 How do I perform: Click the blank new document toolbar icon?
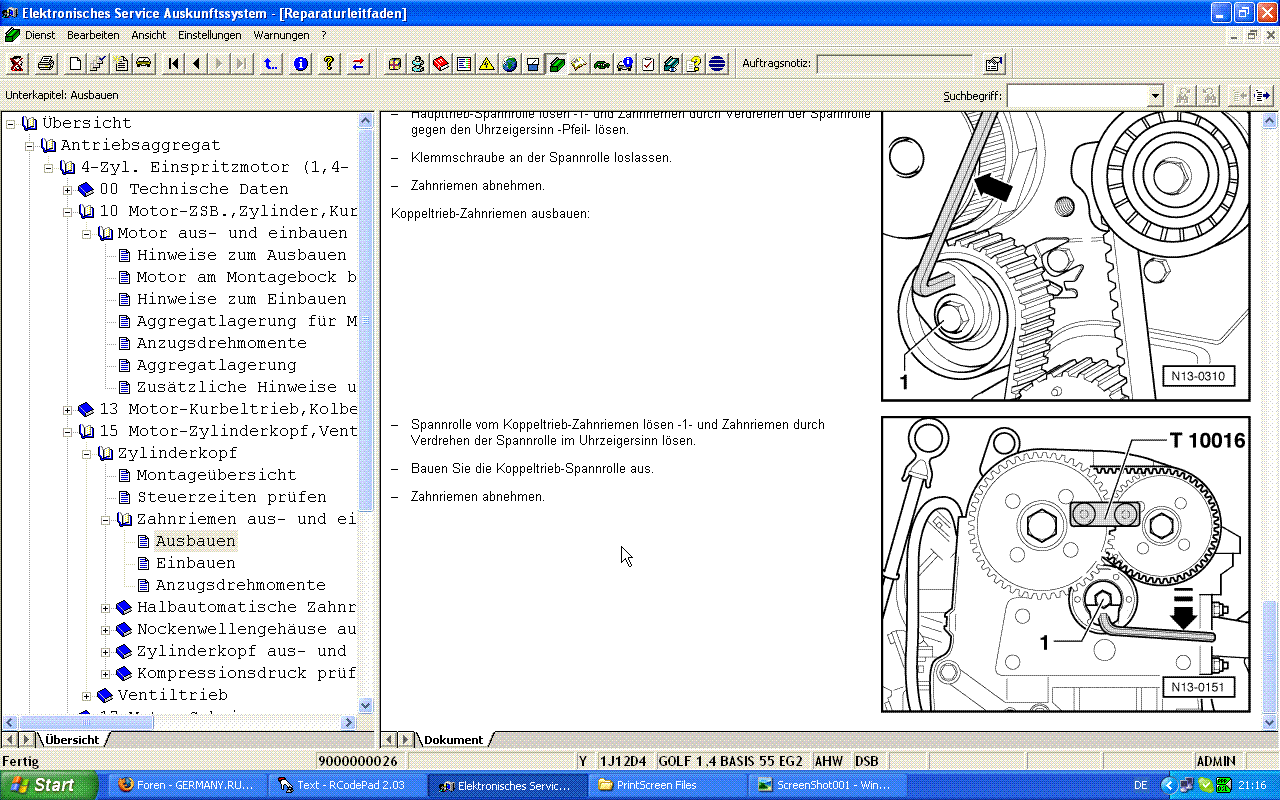(x=75, y=64)
